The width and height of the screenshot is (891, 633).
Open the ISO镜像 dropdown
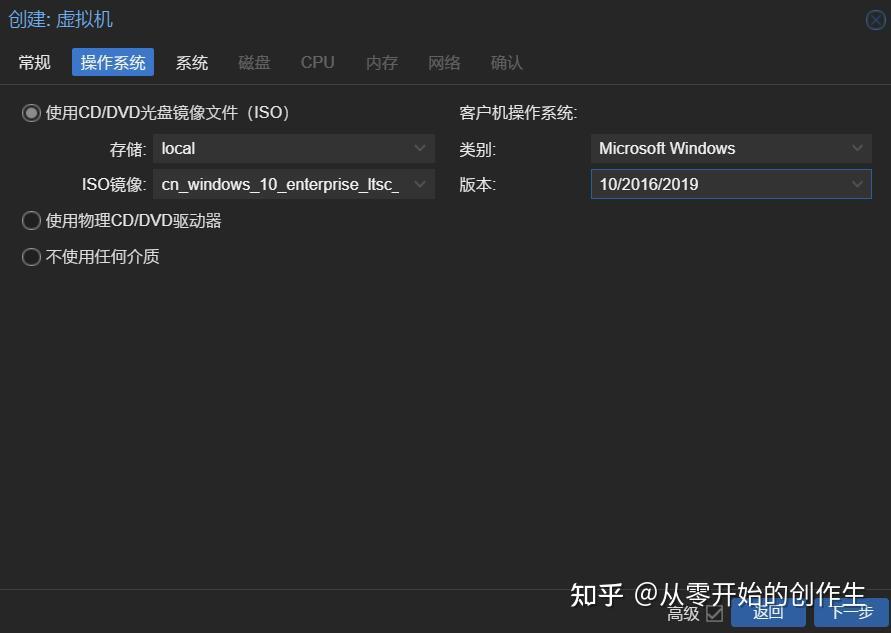pyautogui.click(x=294, y=184)
